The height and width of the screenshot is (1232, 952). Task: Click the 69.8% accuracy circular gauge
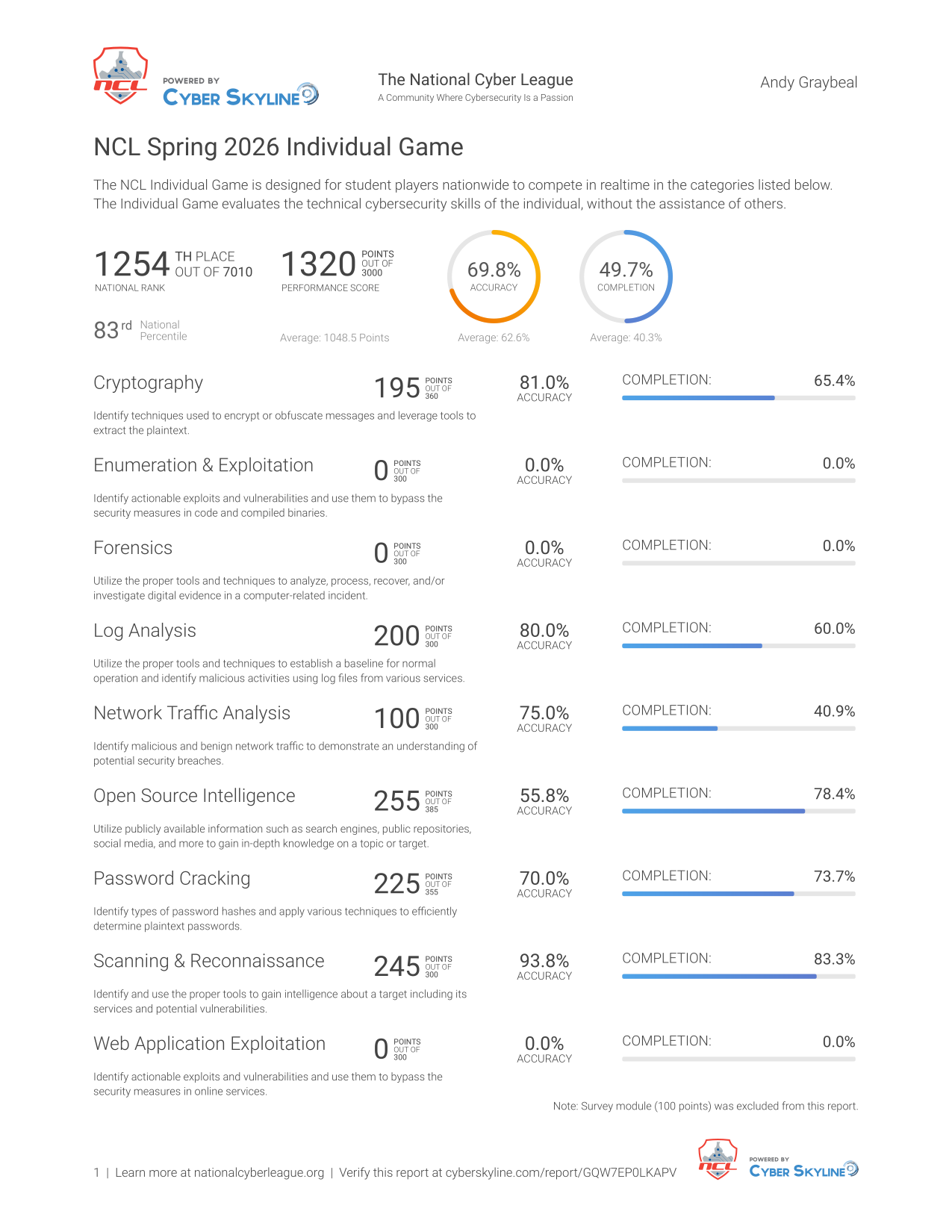pos(494,276)
